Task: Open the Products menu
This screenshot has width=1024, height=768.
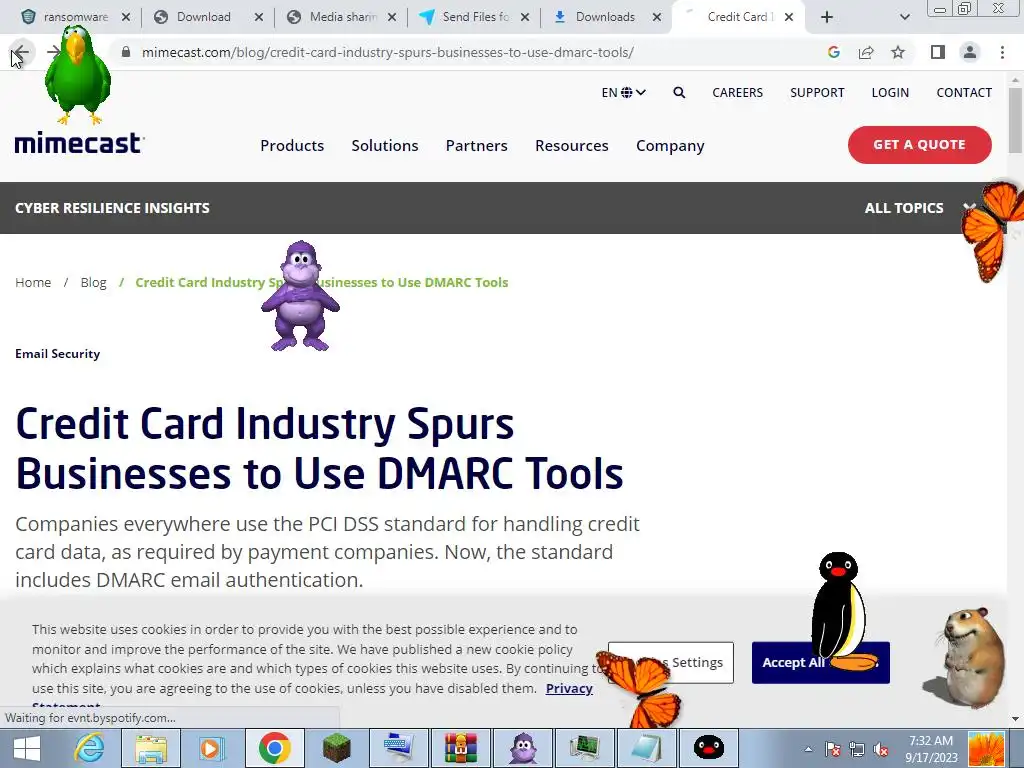Action: (x=292, y=146)
